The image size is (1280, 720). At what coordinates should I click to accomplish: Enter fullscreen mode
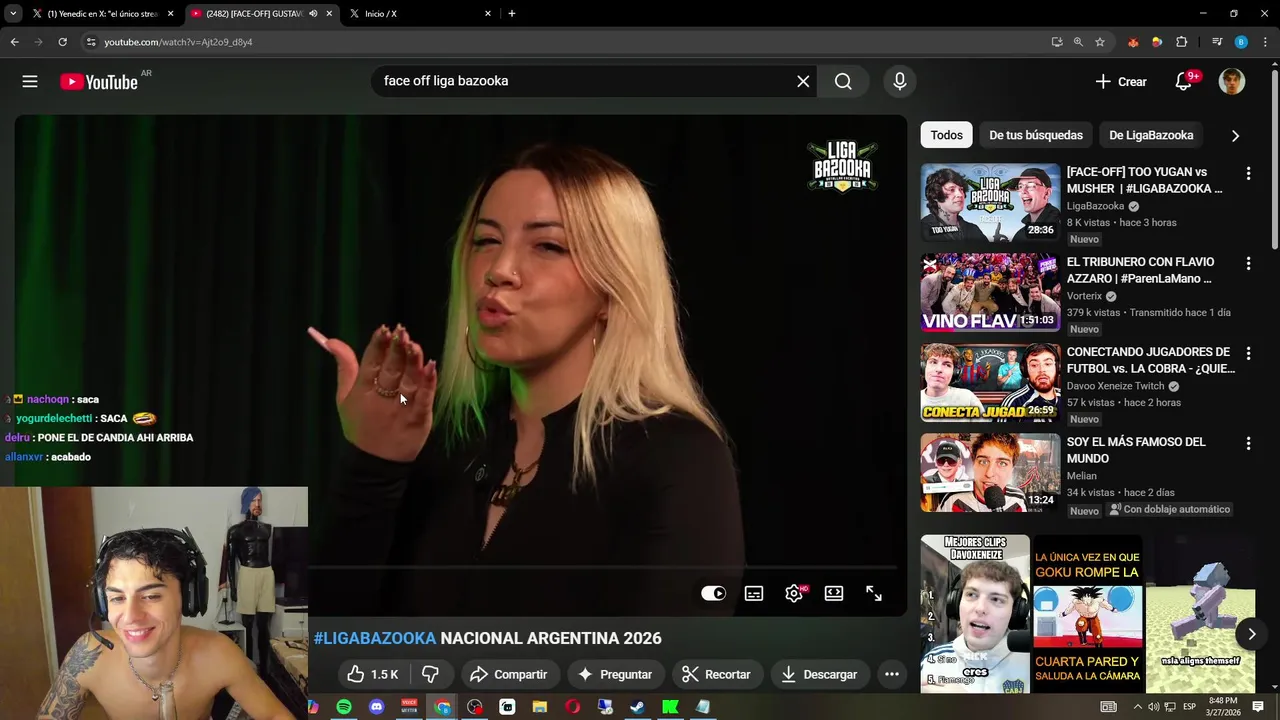pos(874,593)
